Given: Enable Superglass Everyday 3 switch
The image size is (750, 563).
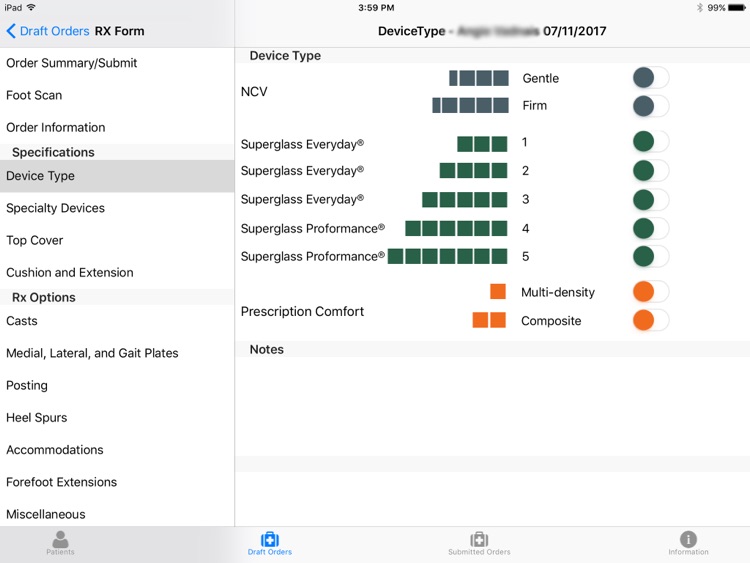Looking at the screenshot, I should [651, 200].
